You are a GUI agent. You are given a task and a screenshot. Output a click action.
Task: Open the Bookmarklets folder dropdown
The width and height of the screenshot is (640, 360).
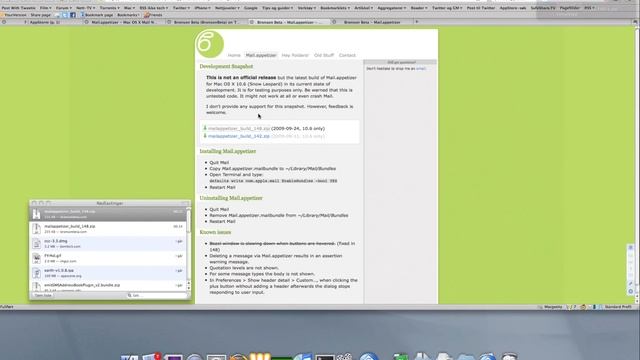click(335, 8)
